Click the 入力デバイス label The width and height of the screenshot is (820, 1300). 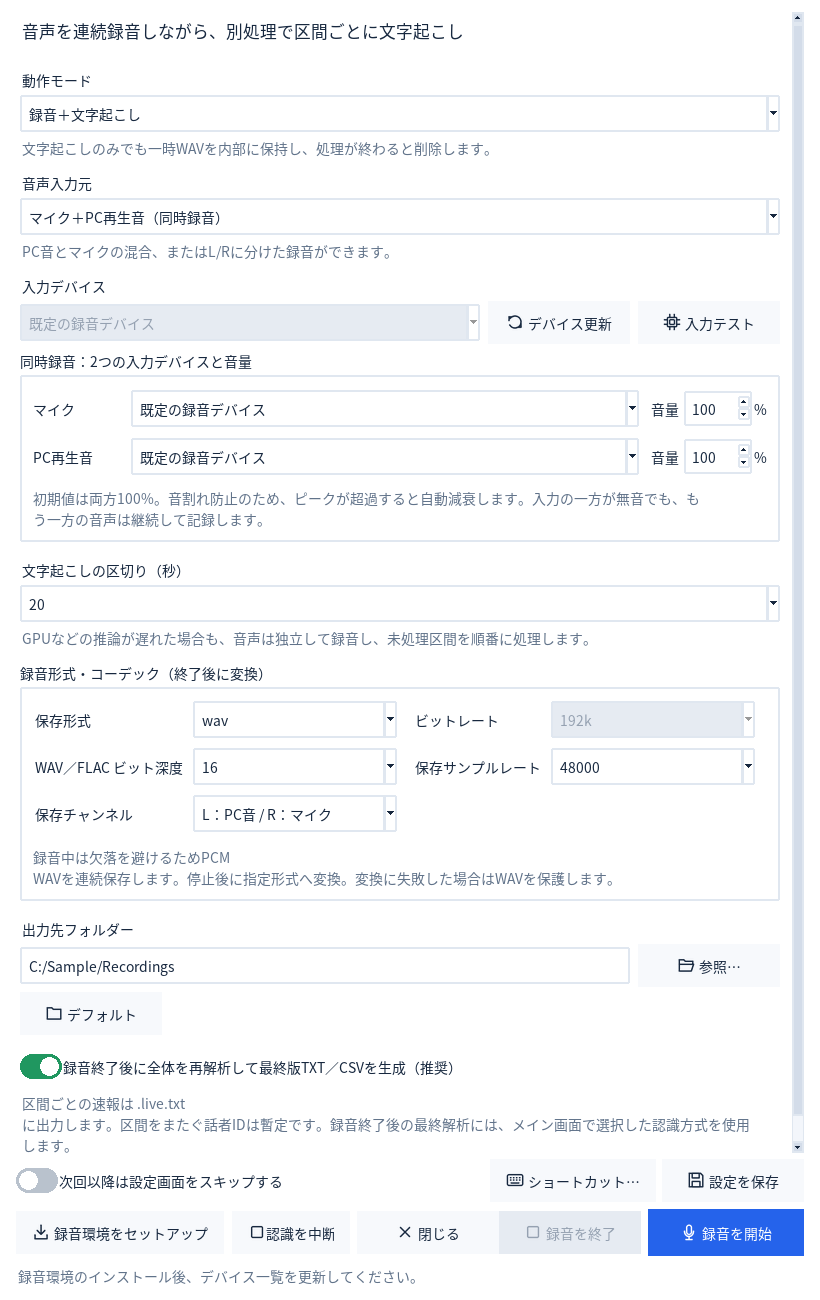click(x=64, y=288)
